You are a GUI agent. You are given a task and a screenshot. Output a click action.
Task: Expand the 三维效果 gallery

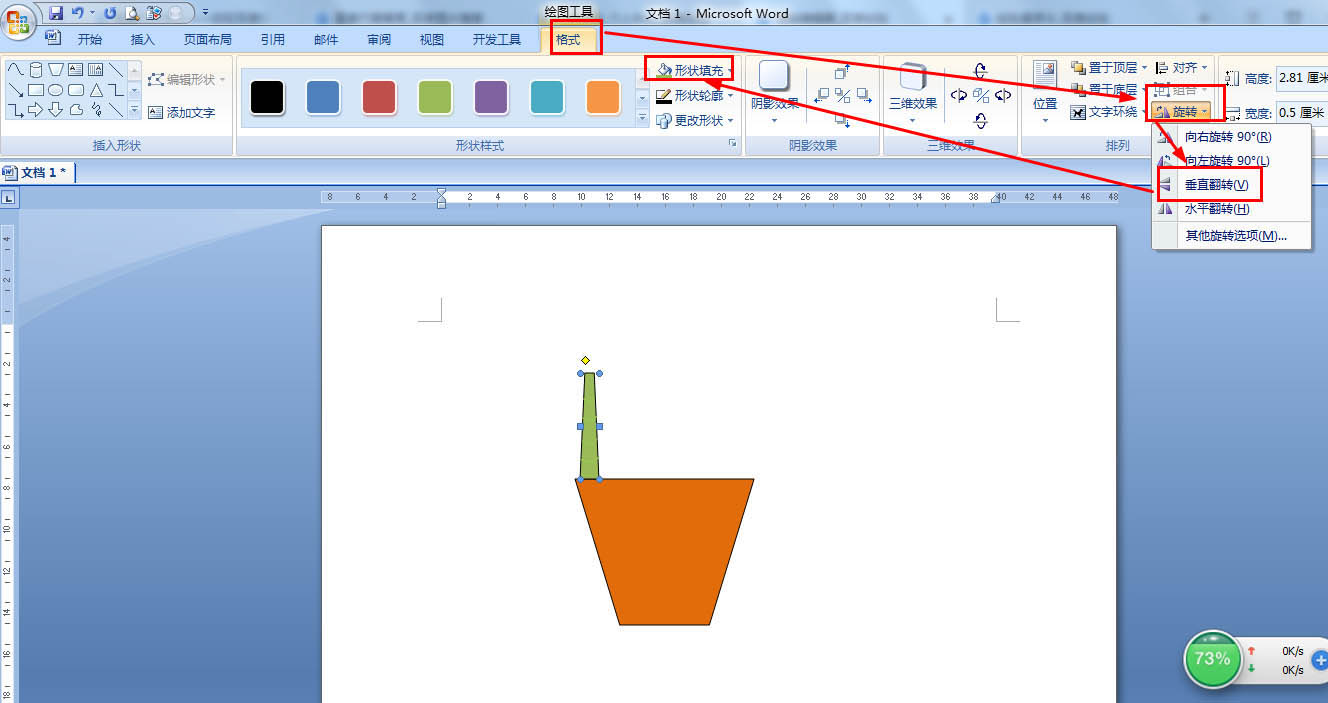point(913,93)
